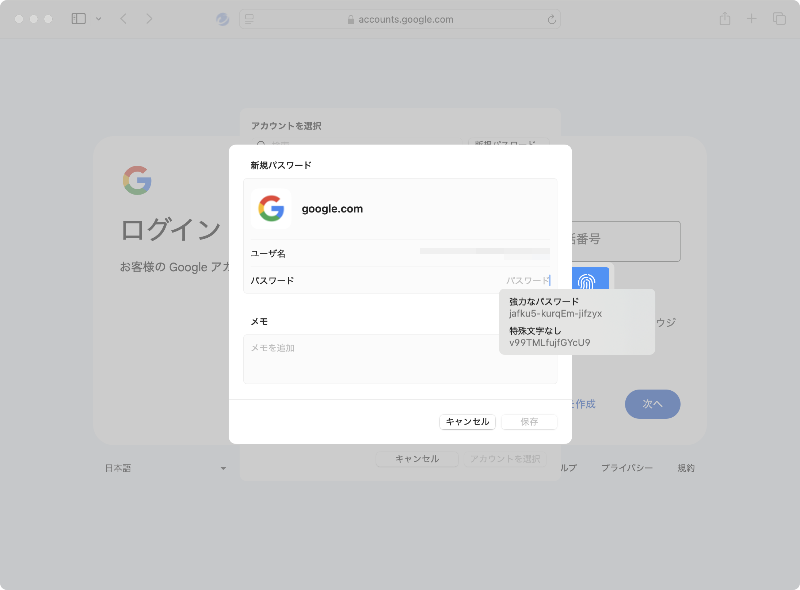Open the プライバシー link
The width and height of the screenshot is (800, 590).
(627, 468)
